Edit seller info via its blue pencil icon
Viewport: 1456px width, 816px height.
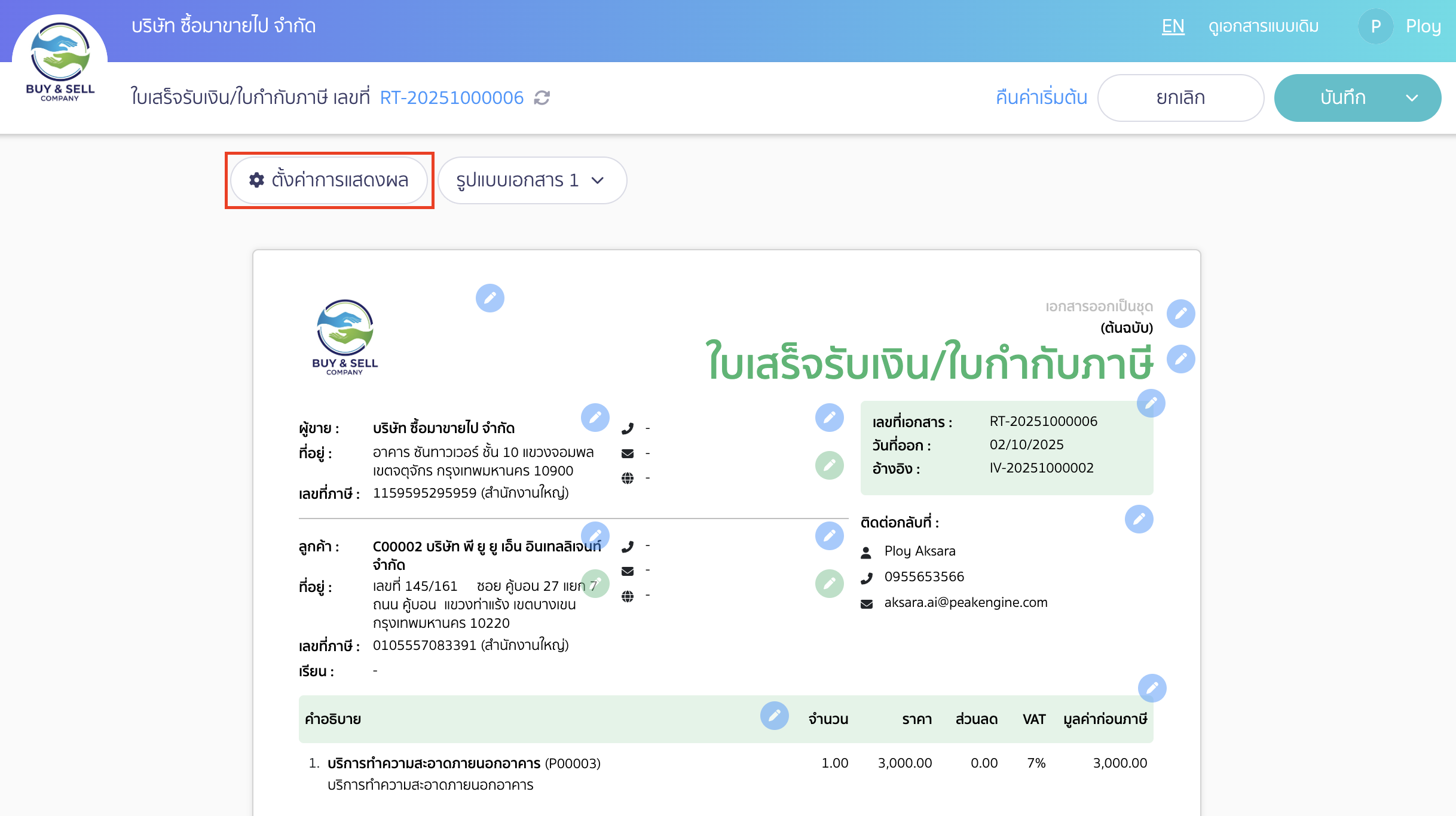[x=595, y=417]
